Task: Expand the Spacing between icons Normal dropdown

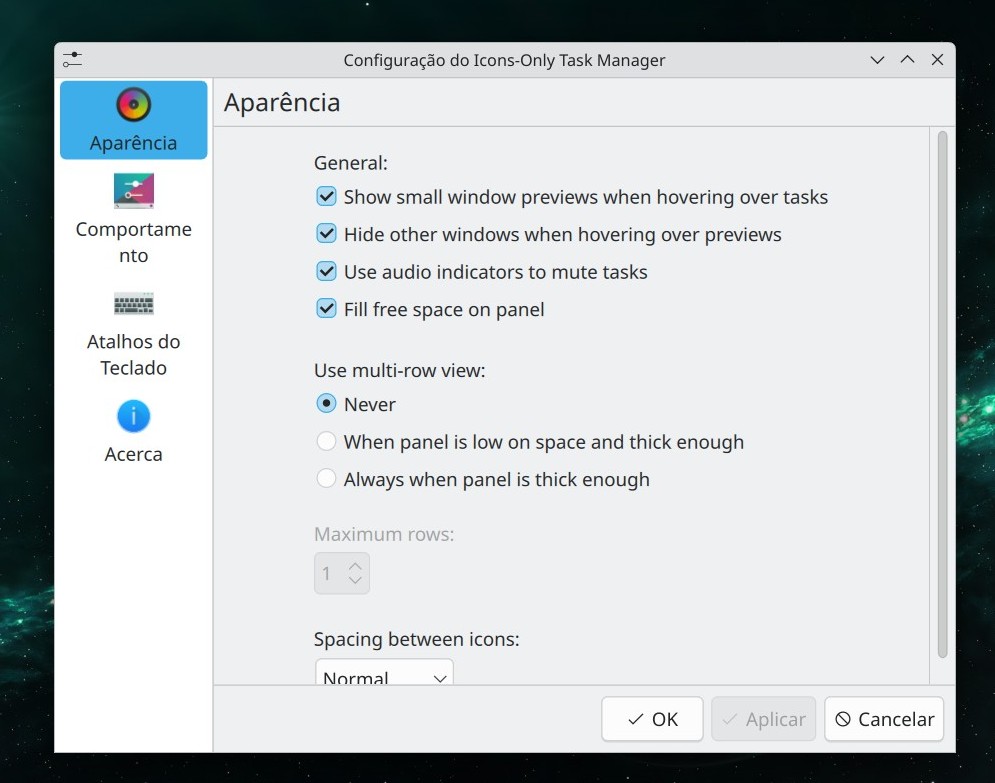Action: click(x=384, y=674)
